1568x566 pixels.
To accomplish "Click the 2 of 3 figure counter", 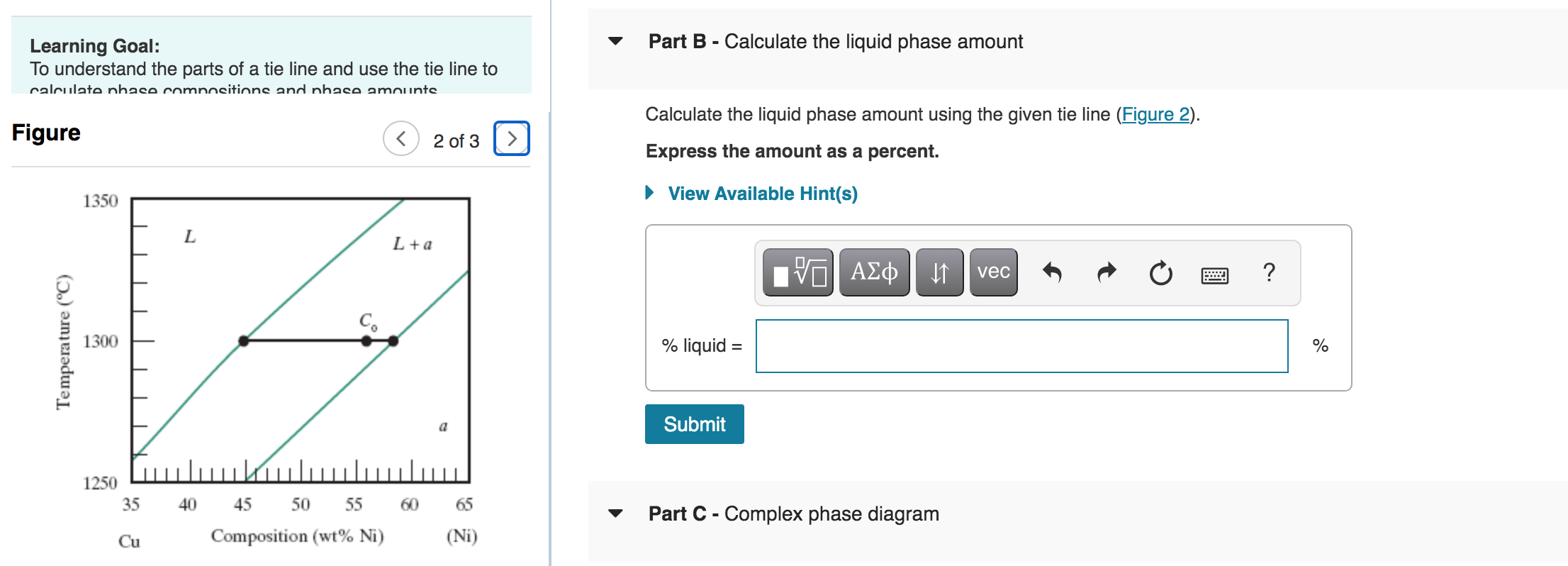I will click(456, 140).
